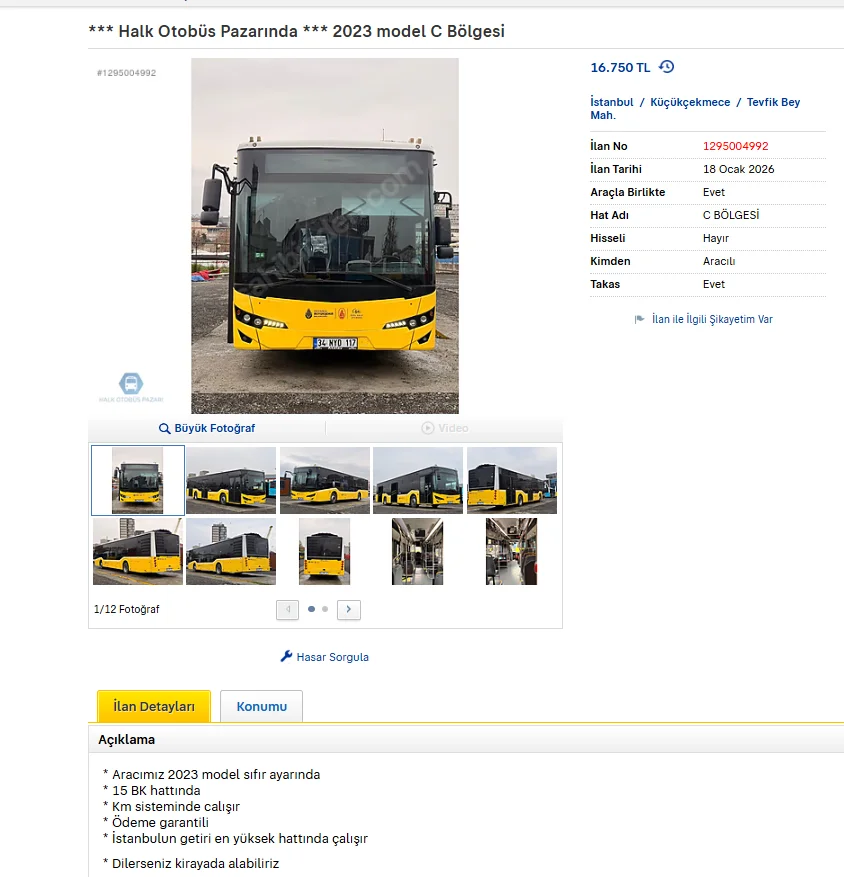Switch to the Konumu tab
The height and width of the screenshot is (877, 844).
coord(261,706)
